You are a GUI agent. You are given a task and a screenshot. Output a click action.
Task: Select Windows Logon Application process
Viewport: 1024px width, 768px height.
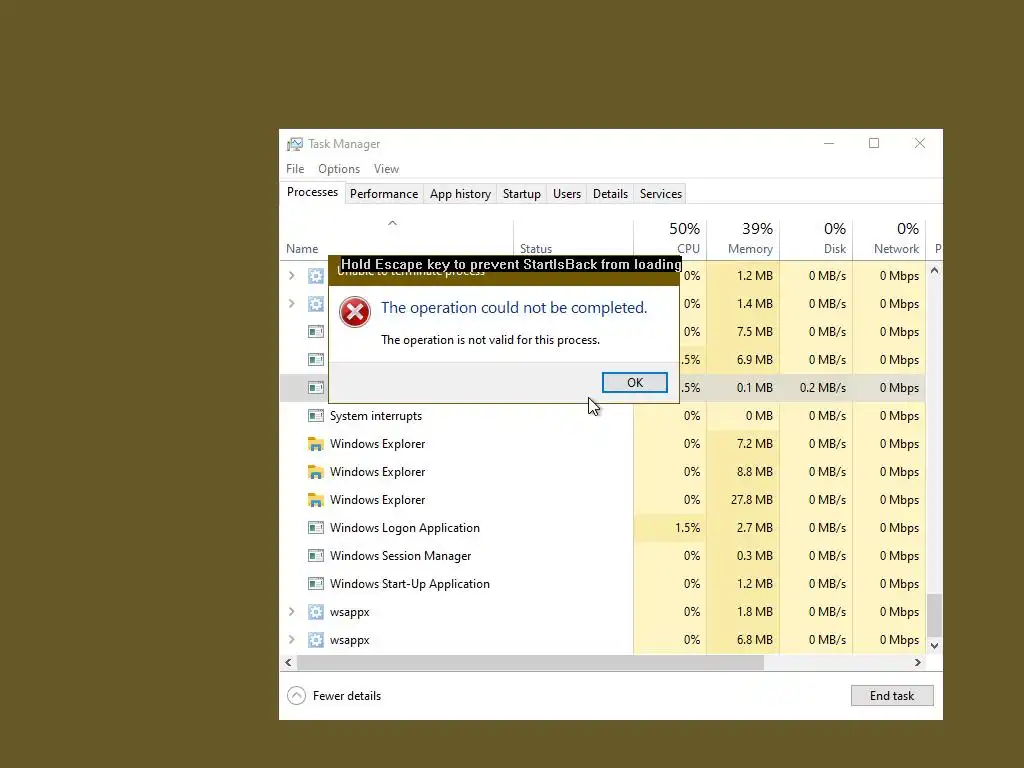[602, 528]
